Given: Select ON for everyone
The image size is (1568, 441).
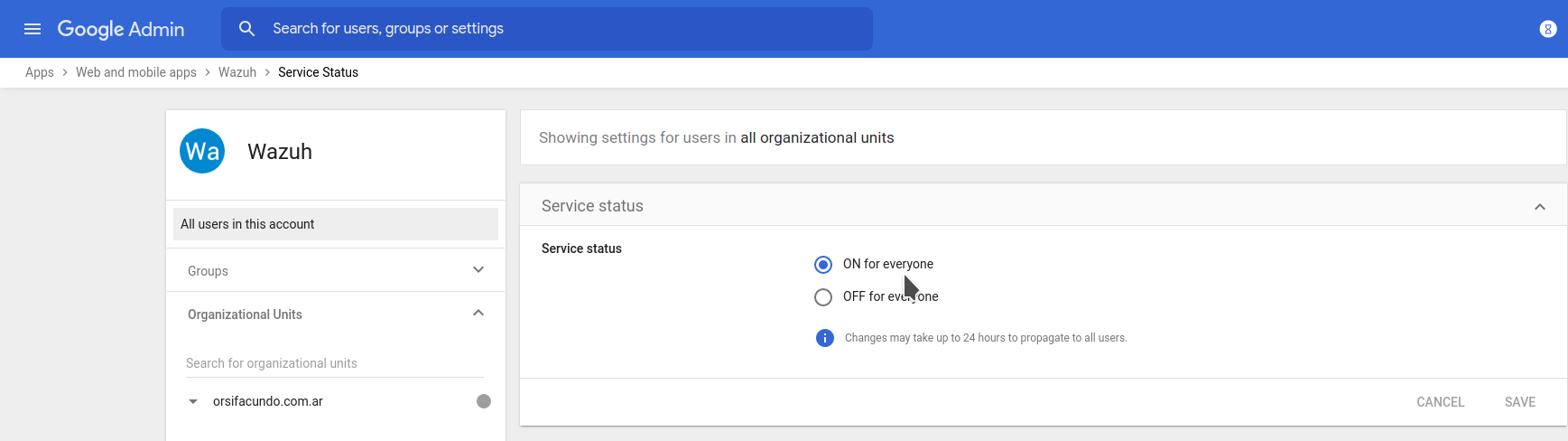Looking at the screenshot, I should (x=823, y=265).
